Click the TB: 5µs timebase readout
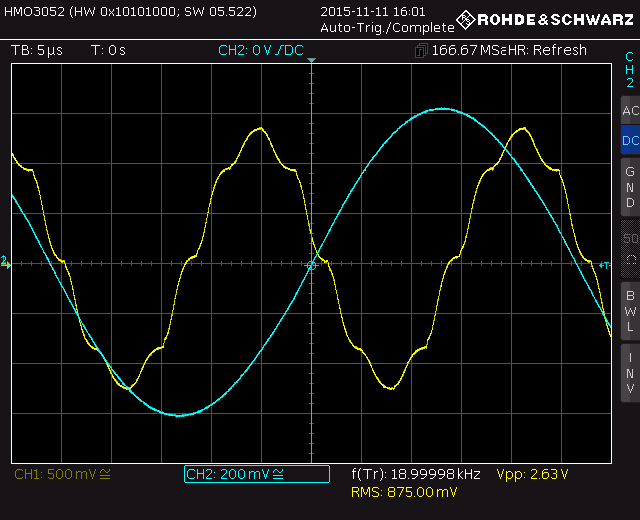 (x=38, y=50)
